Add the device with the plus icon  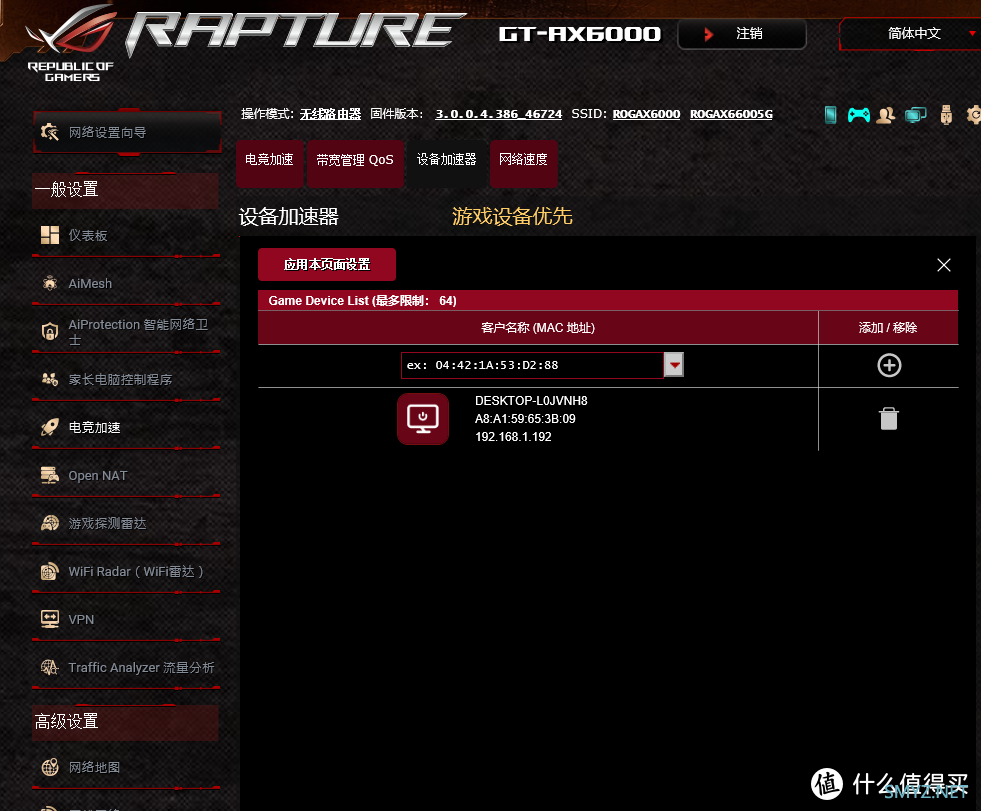point(889,365)
